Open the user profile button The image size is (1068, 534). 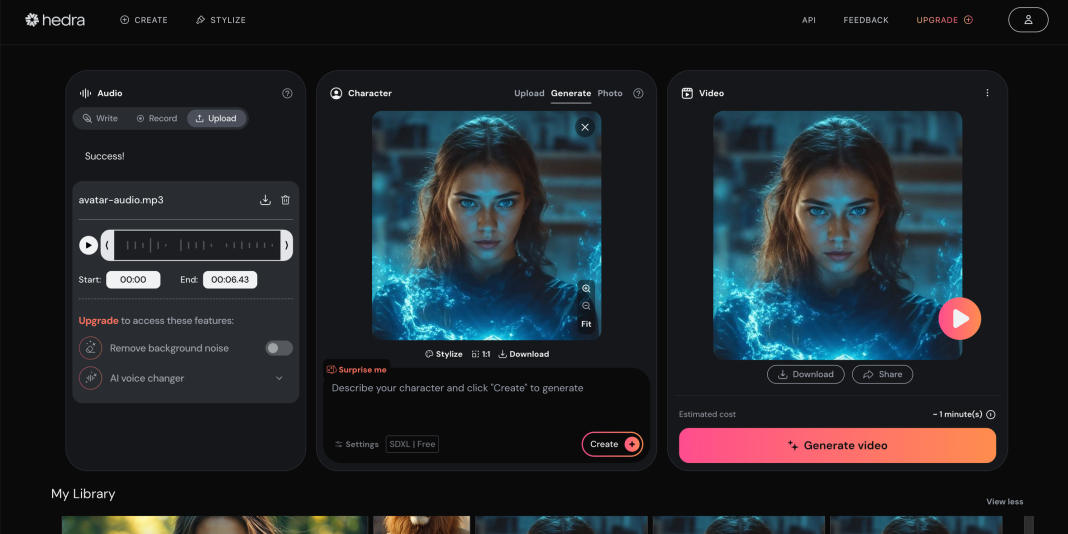tap(1028, 20)
